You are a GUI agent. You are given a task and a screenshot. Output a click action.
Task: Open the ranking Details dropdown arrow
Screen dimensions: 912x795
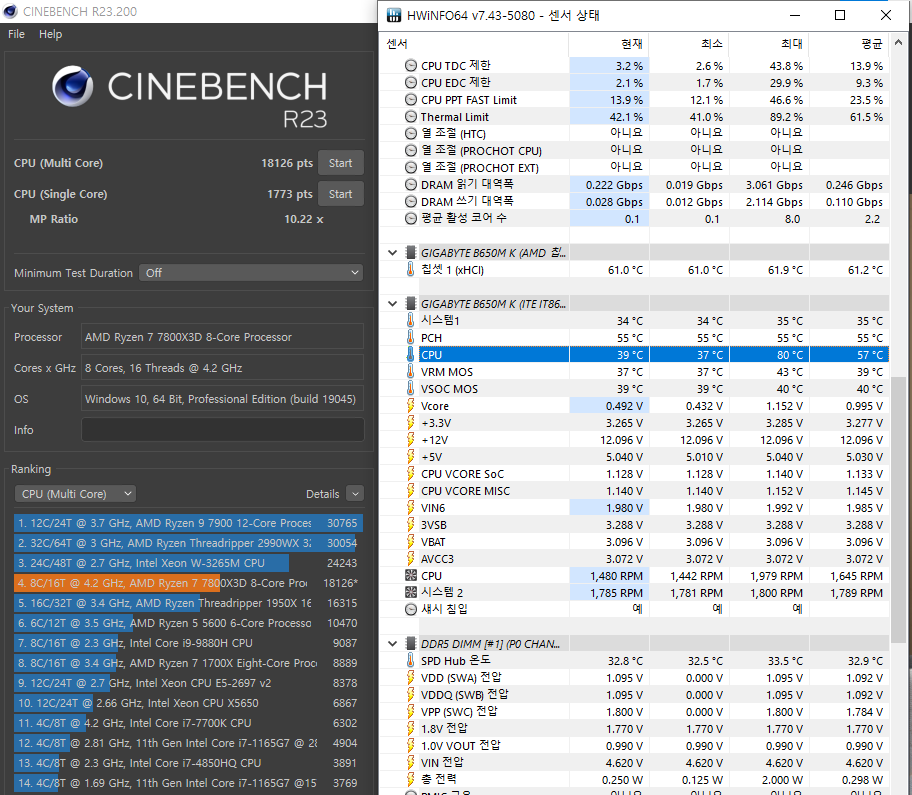coord(355,494)
